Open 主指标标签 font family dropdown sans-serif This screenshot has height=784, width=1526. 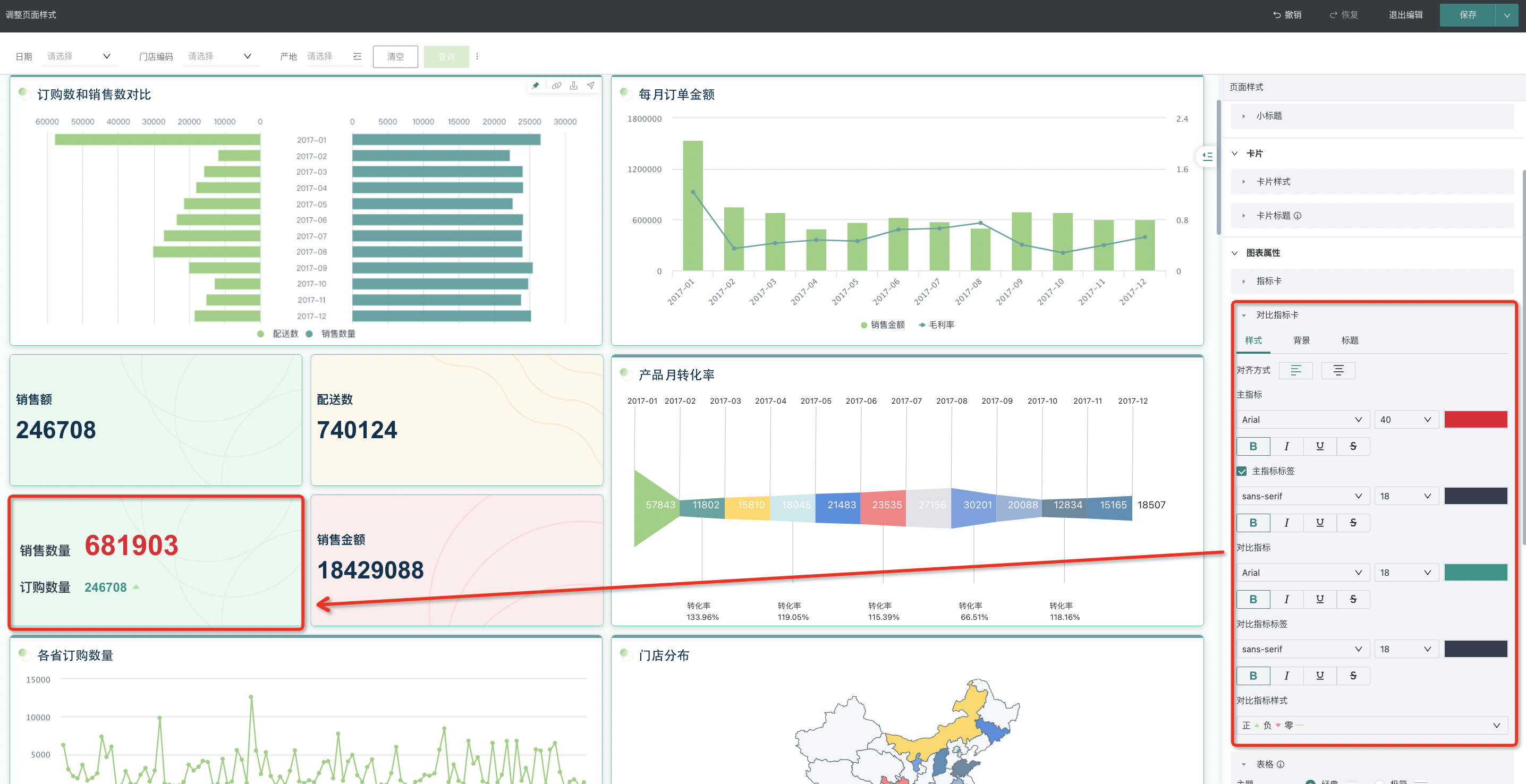1303,496
